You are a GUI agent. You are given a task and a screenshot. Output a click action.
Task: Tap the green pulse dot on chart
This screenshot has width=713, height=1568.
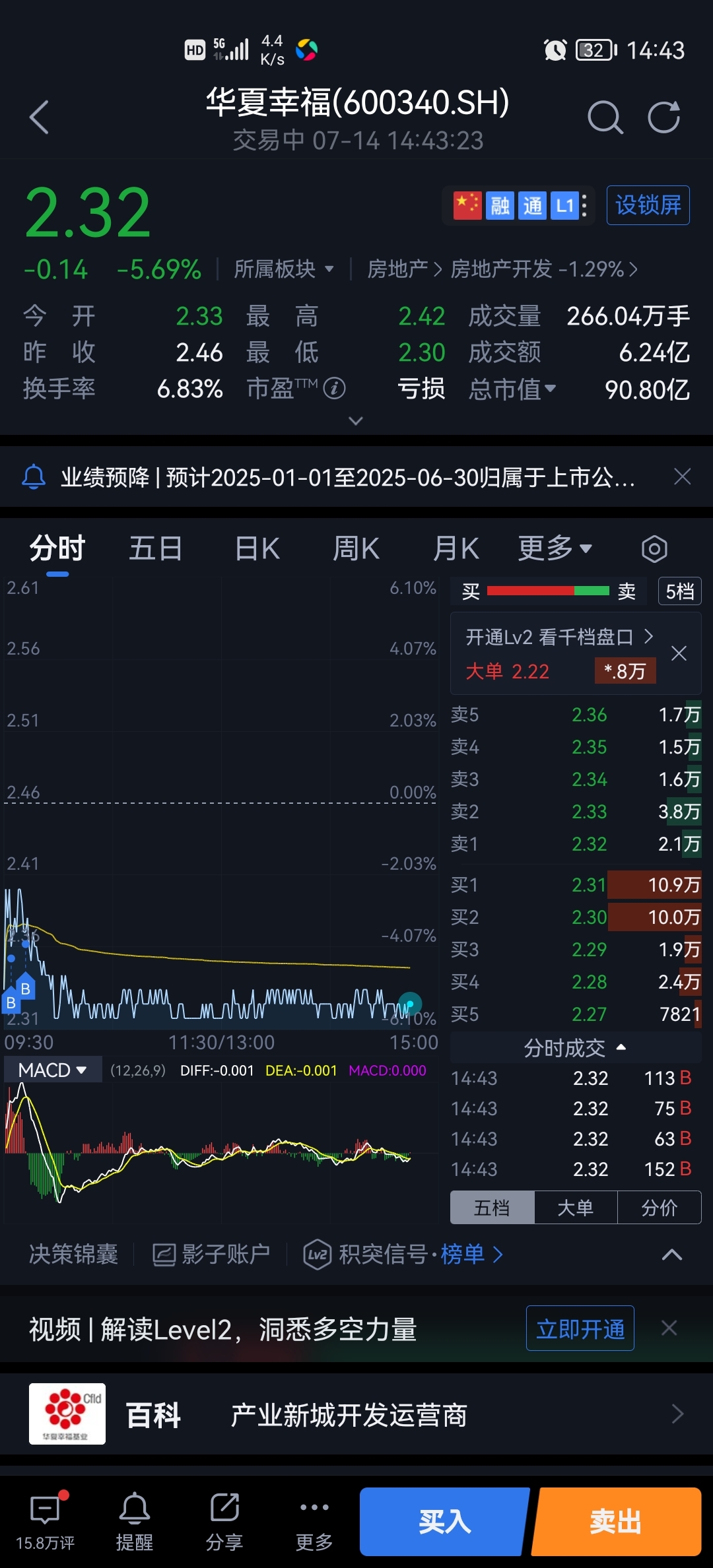tap(410, 1004)
